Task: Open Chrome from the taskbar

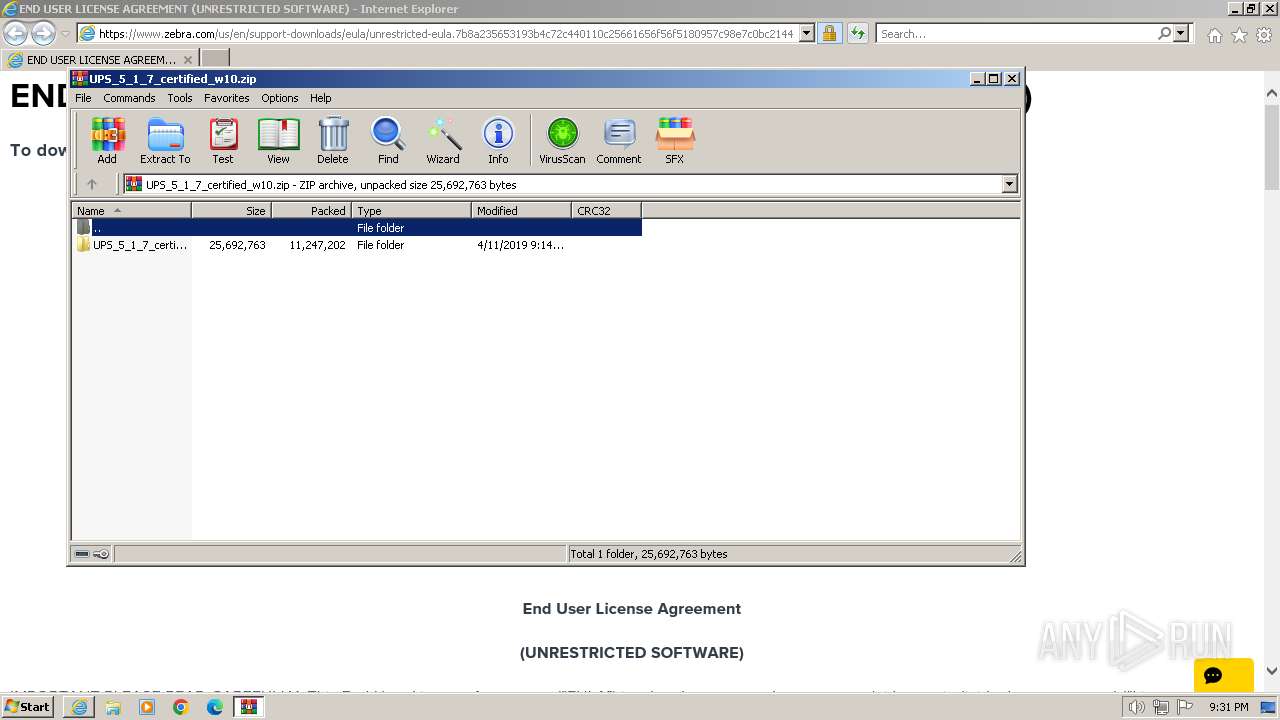Action: point(181,707)
